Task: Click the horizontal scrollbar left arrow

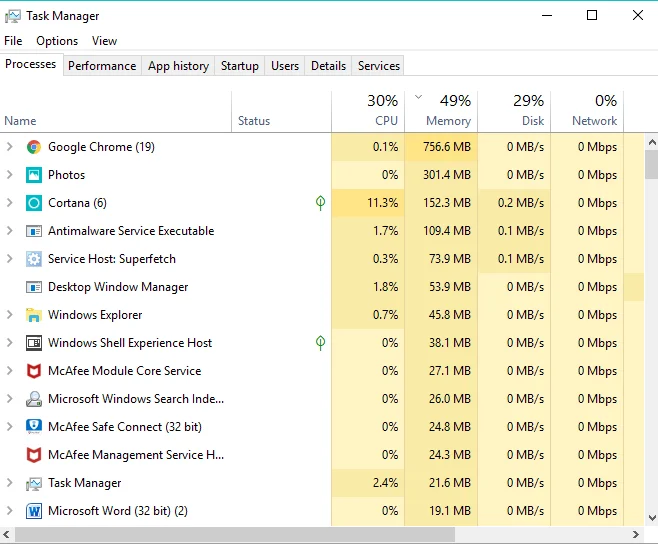Action: point(6,534)
